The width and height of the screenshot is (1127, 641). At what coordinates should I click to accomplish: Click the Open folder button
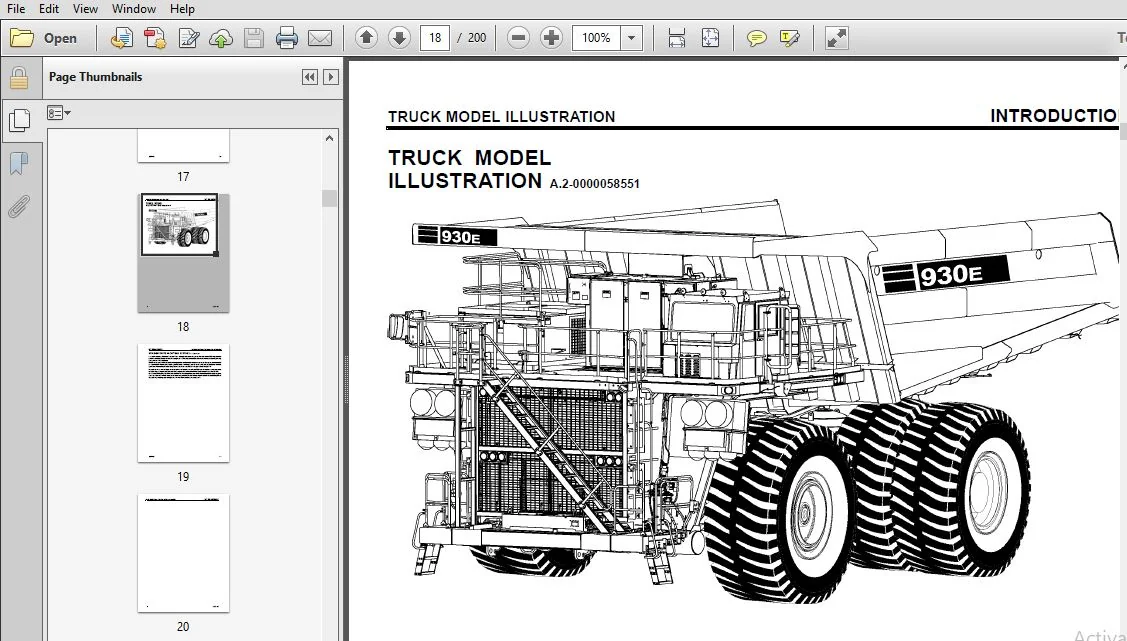[x=45, y=38]
